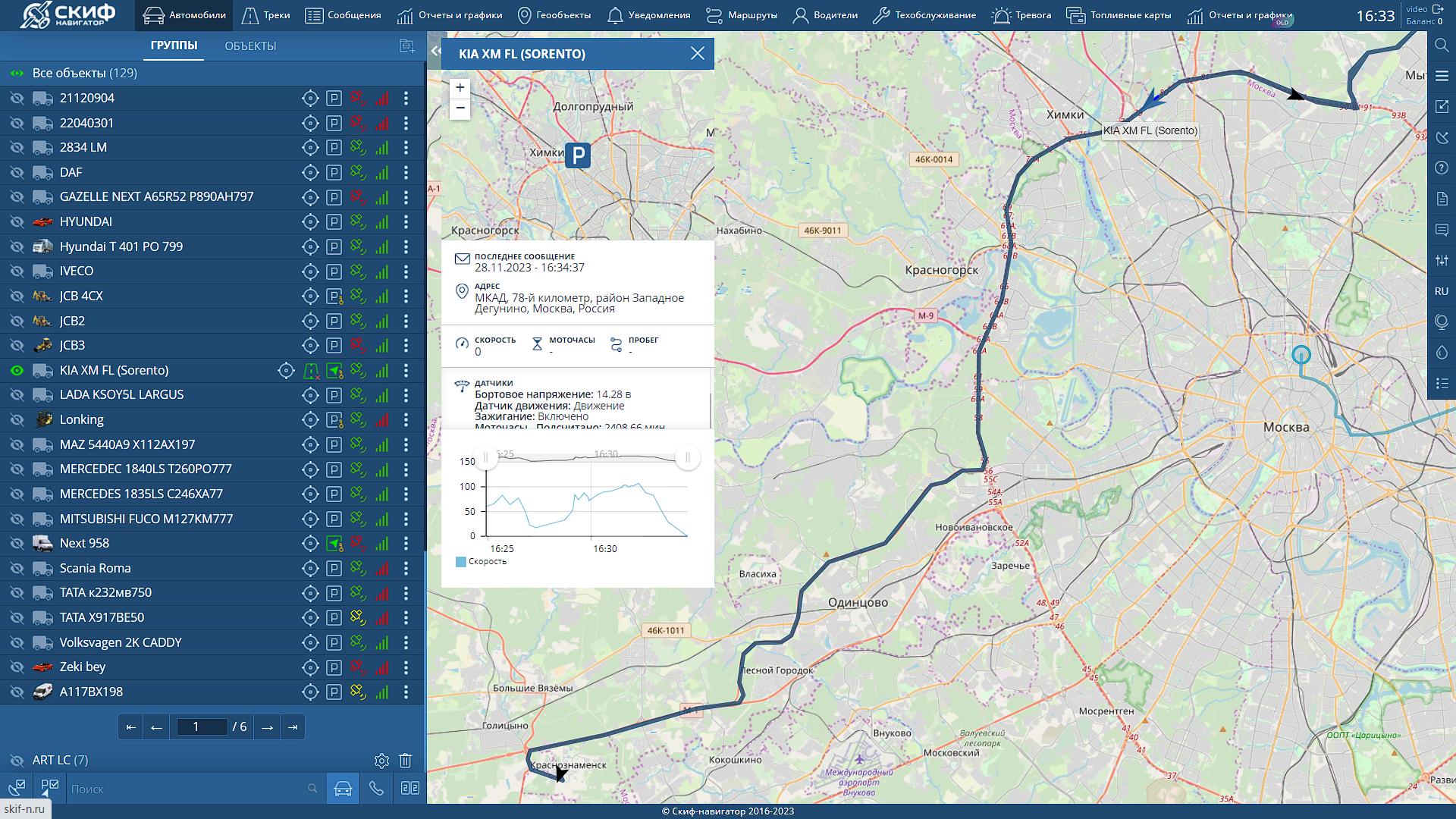This screenshot has width=1456, height=819.
Task: Open more options menu for Lonking
Action: pos(406,419)
